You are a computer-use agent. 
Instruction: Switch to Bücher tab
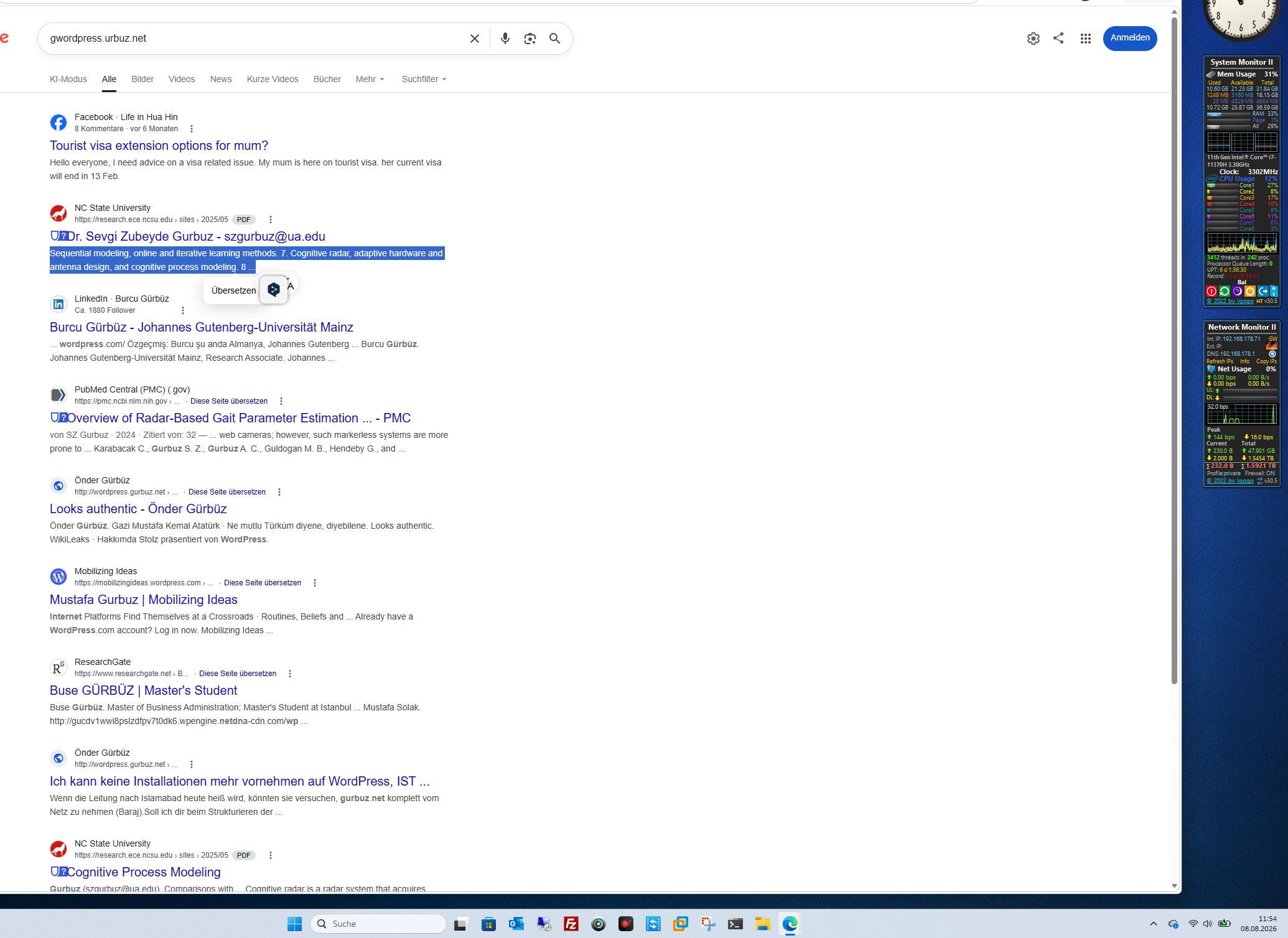coord(327,79)
